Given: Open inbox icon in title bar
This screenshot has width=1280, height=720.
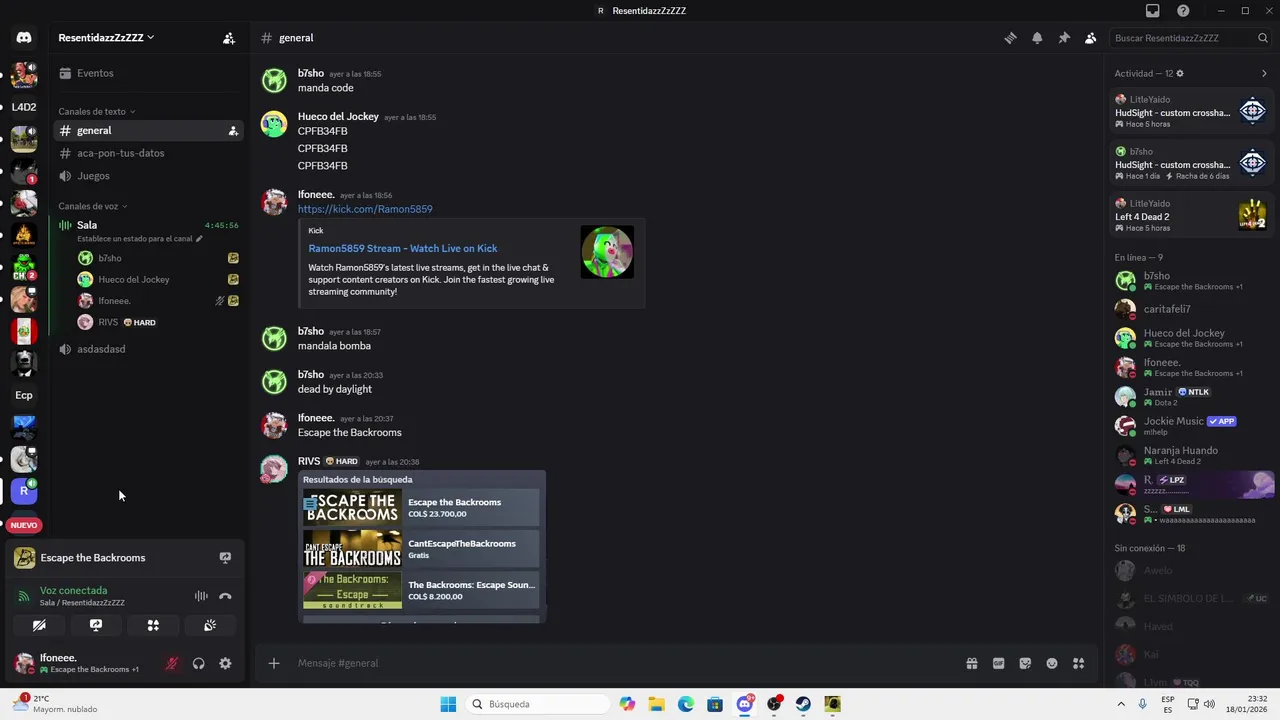Looking at the screenshot, I should pos(1153,11).
